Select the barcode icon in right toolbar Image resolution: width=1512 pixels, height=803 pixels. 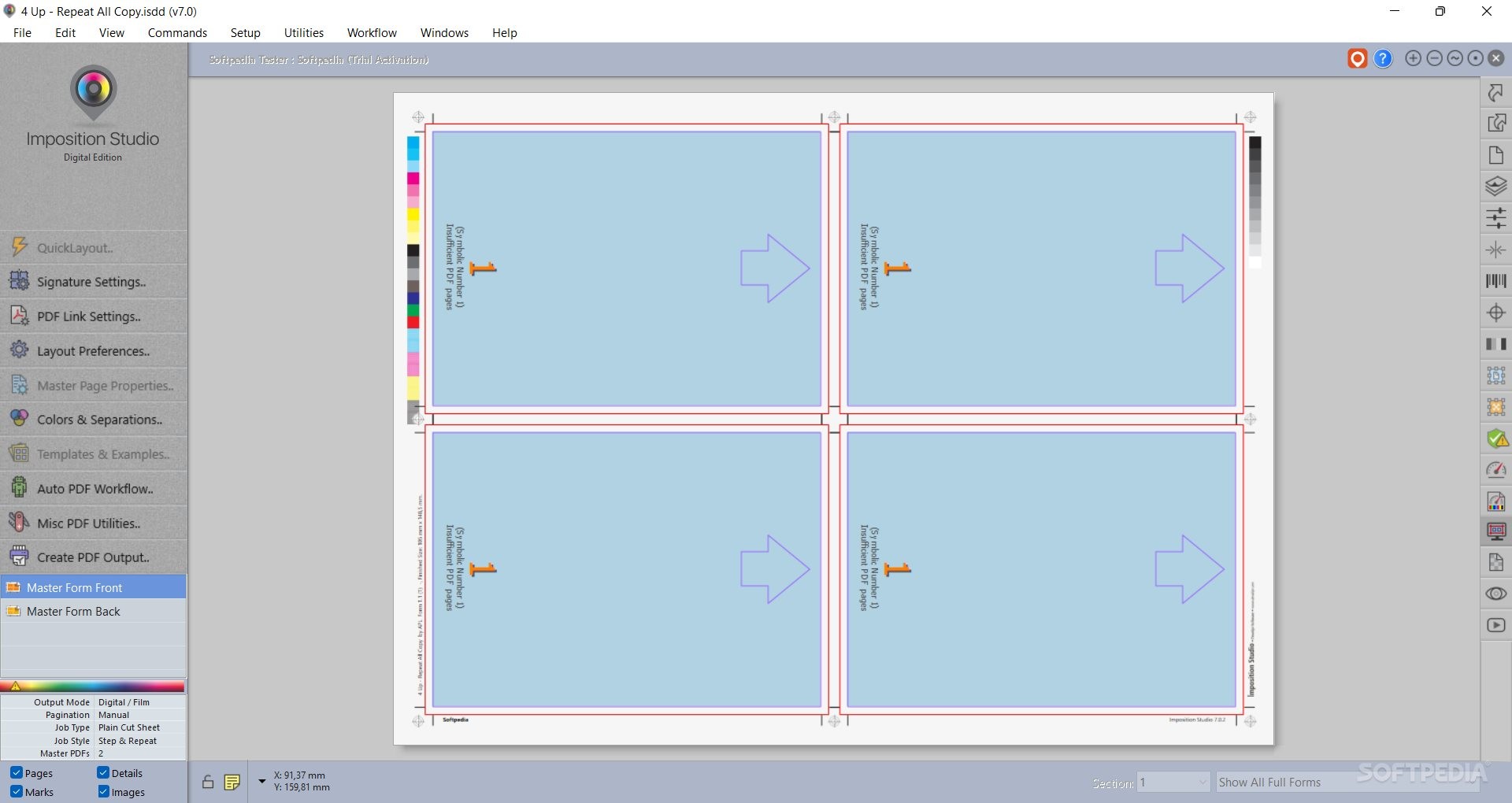(x=1495, y=281)
